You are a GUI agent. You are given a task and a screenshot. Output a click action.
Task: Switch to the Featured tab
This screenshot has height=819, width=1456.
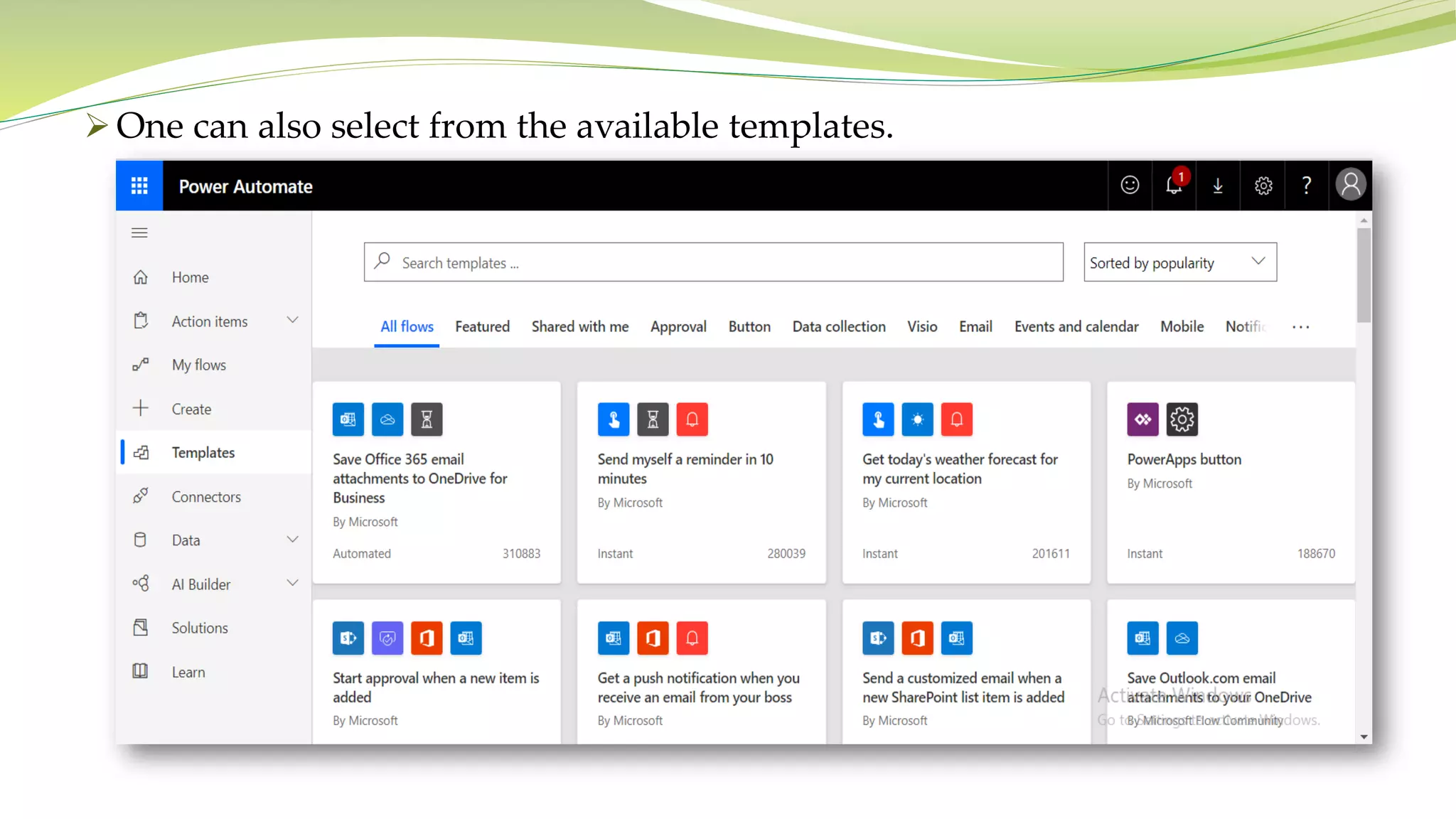point(483,327)
